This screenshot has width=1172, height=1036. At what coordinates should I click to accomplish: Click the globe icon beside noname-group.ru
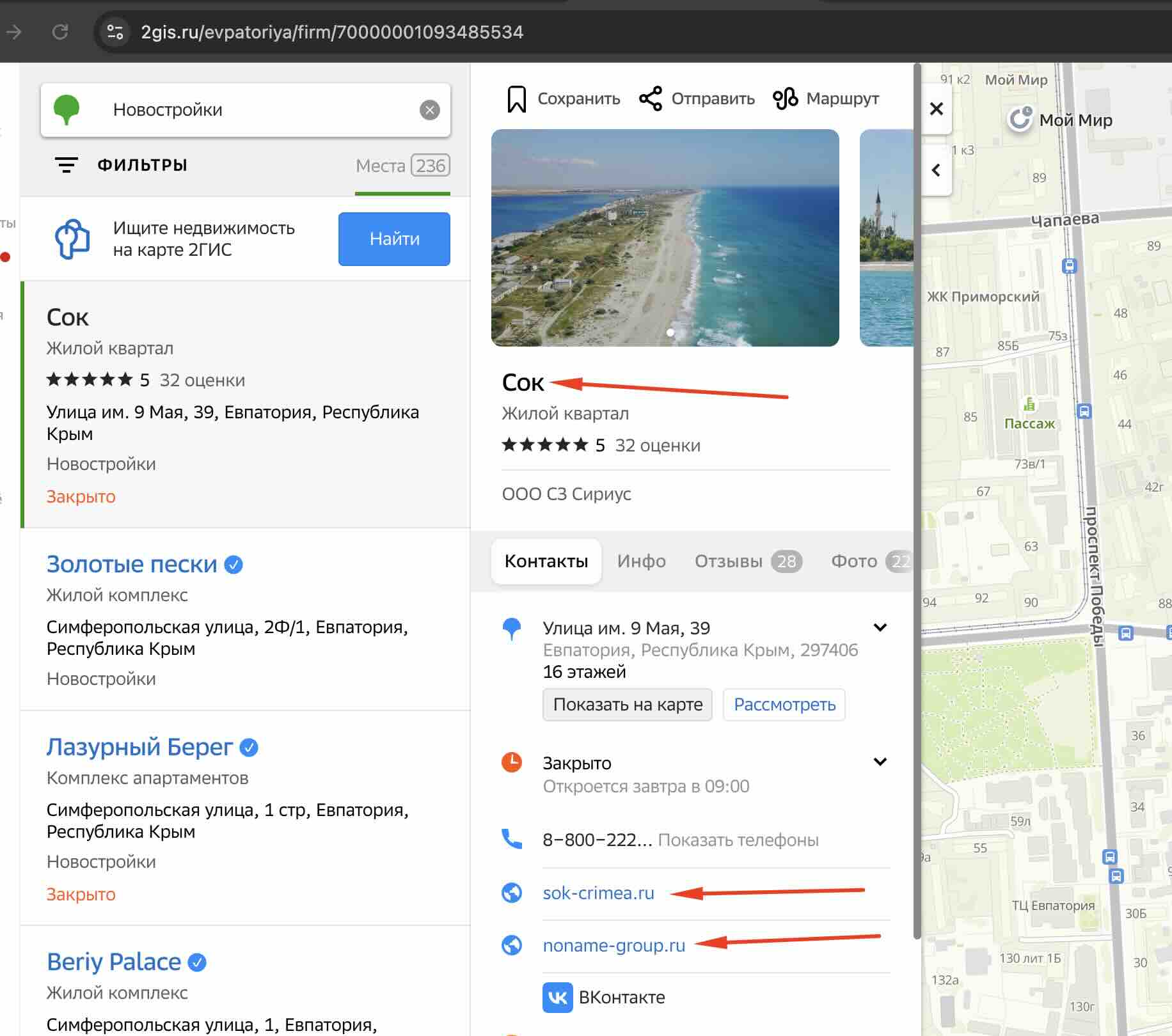coord(512,945)
